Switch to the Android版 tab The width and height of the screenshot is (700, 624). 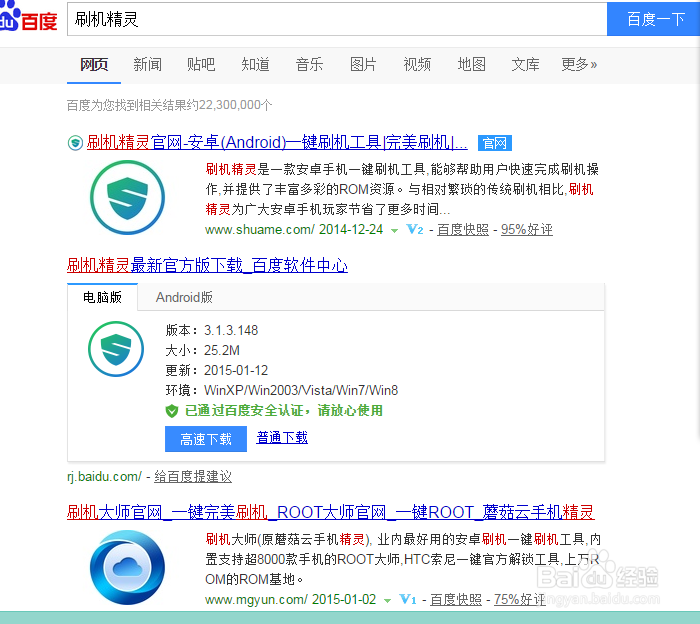point(184,297)
